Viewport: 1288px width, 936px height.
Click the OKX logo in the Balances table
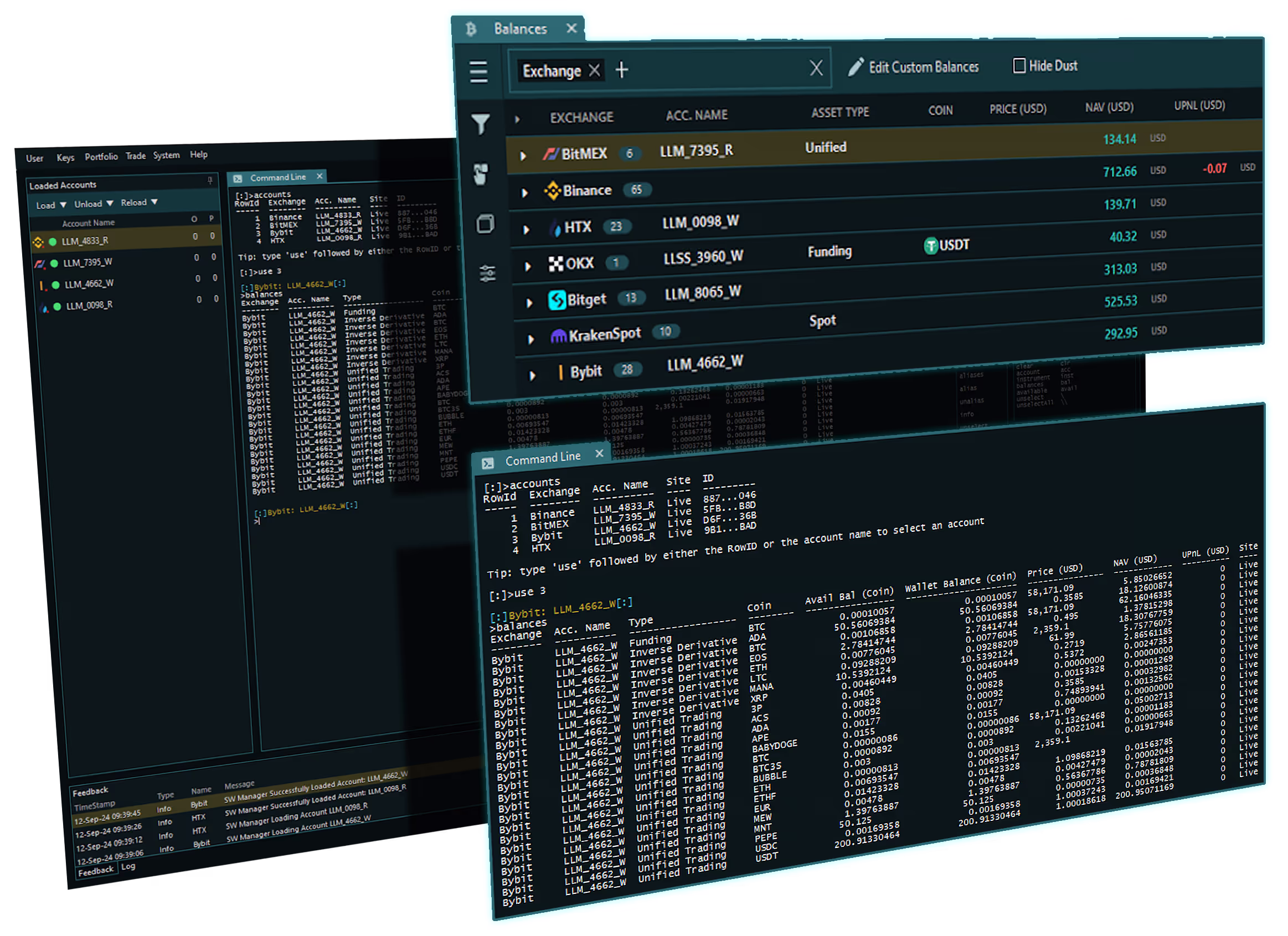(555, 264)
